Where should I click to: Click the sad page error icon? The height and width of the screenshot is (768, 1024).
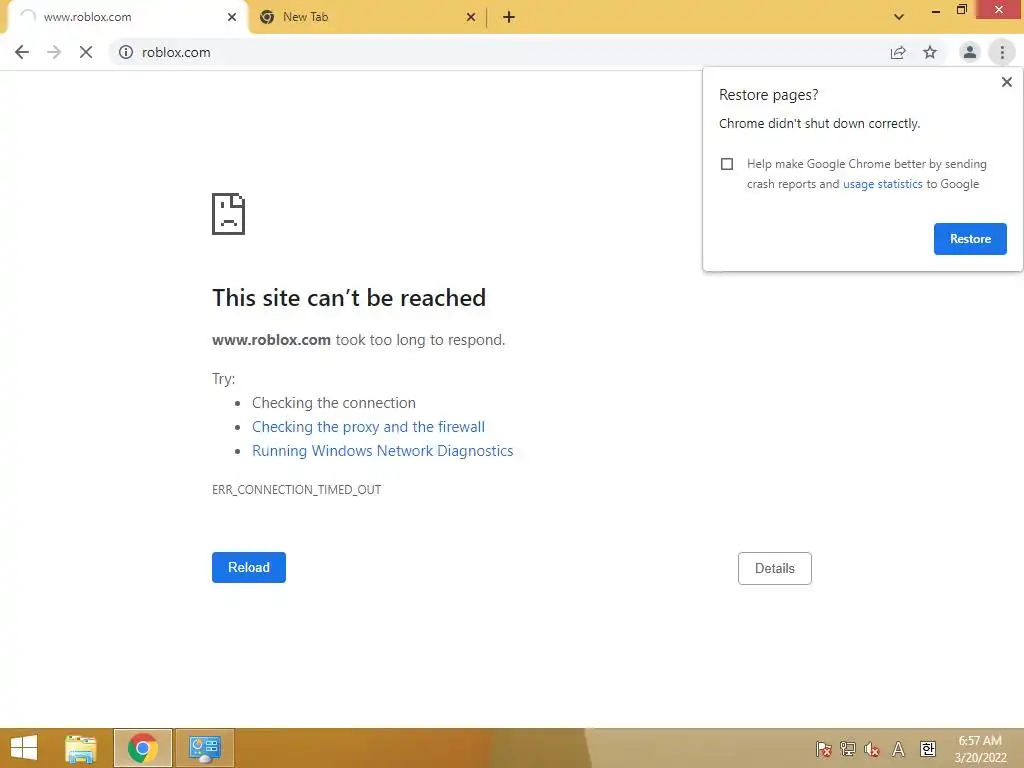[228, 214]
